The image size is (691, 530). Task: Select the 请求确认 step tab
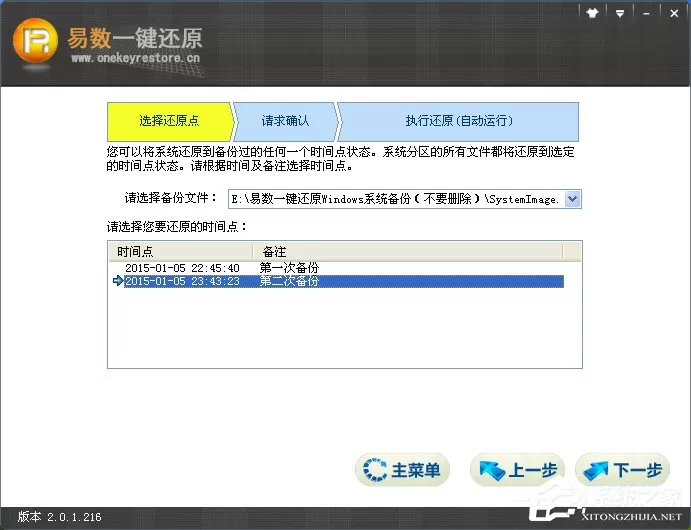coord(285,121)
